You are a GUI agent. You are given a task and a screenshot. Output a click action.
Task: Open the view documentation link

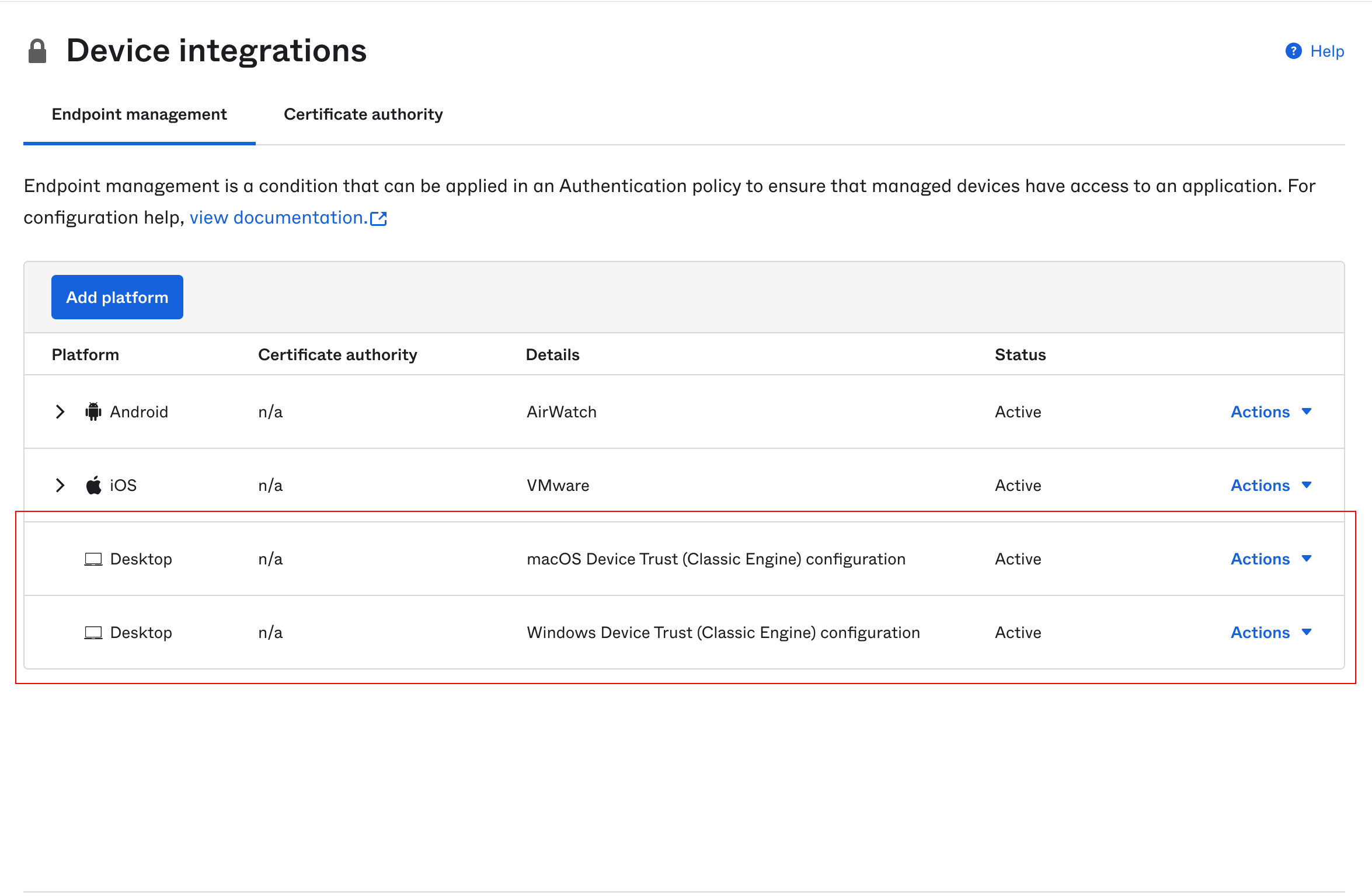[278, 218]
